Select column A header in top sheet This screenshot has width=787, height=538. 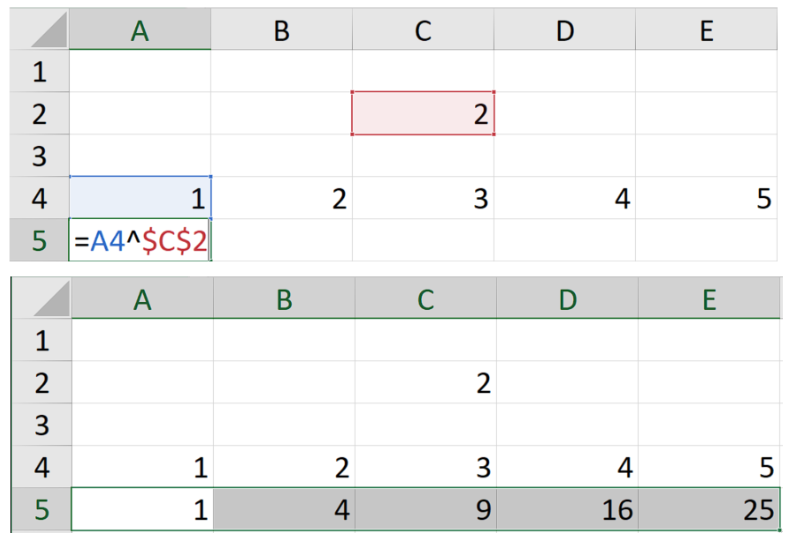(140, 30)
